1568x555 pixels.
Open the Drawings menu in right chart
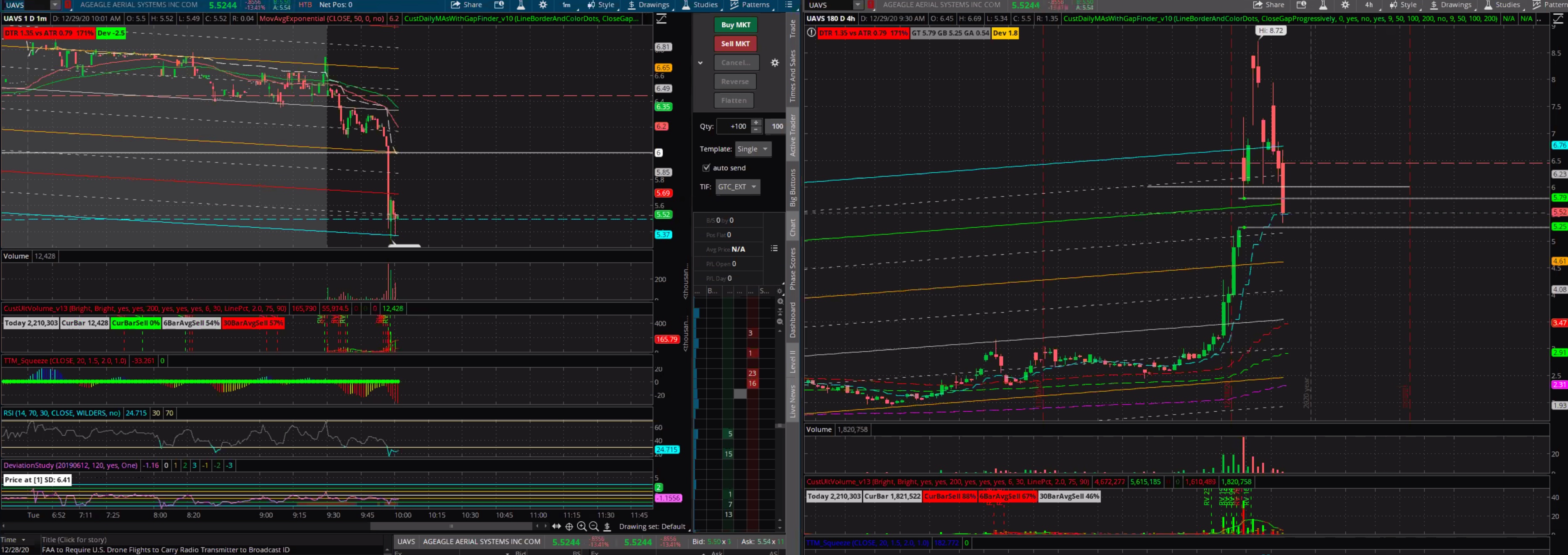pyautogui.click(x=1450, y=5)
